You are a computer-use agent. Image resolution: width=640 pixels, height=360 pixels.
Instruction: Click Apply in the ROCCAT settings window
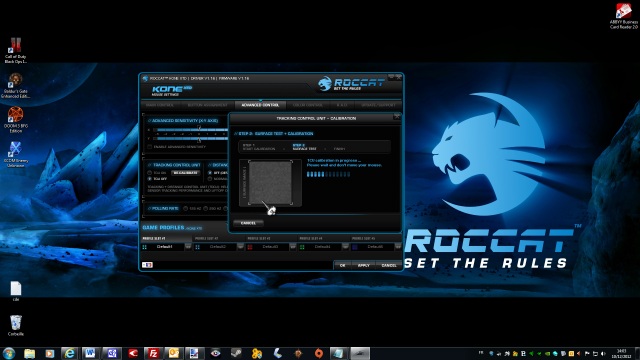pos(363,265)
